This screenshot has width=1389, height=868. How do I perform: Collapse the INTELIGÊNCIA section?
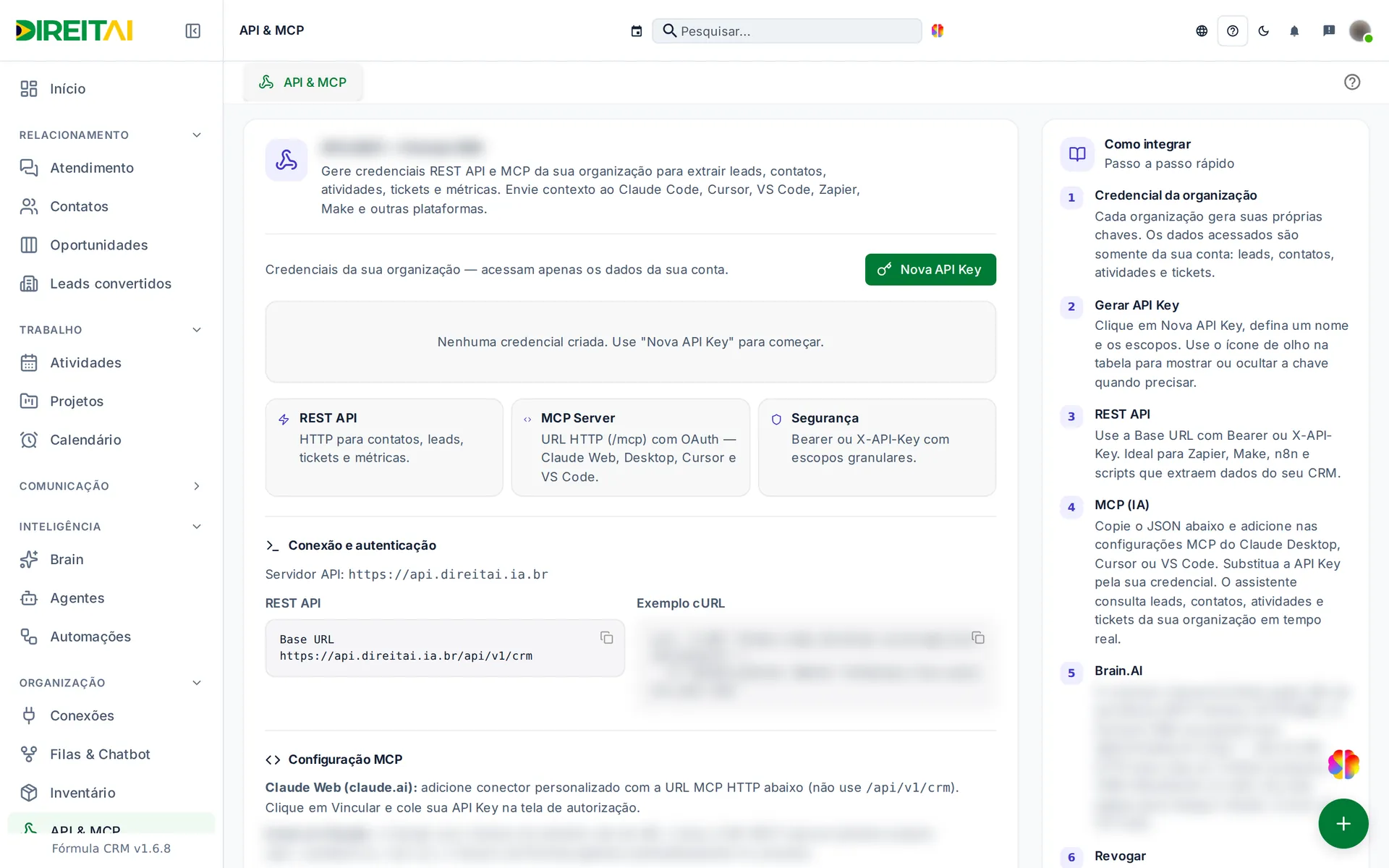pyautogui.click(x=111, y=527)
